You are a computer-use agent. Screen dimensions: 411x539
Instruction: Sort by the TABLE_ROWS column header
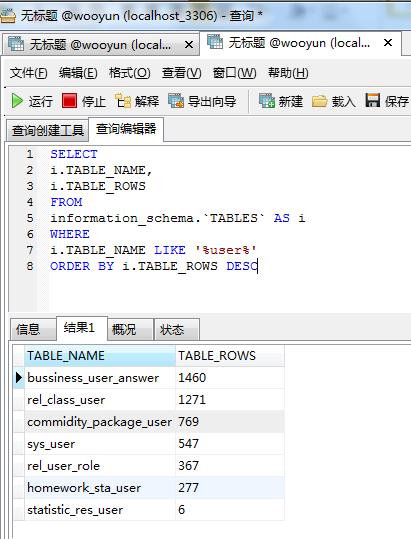tap(230, 356)
